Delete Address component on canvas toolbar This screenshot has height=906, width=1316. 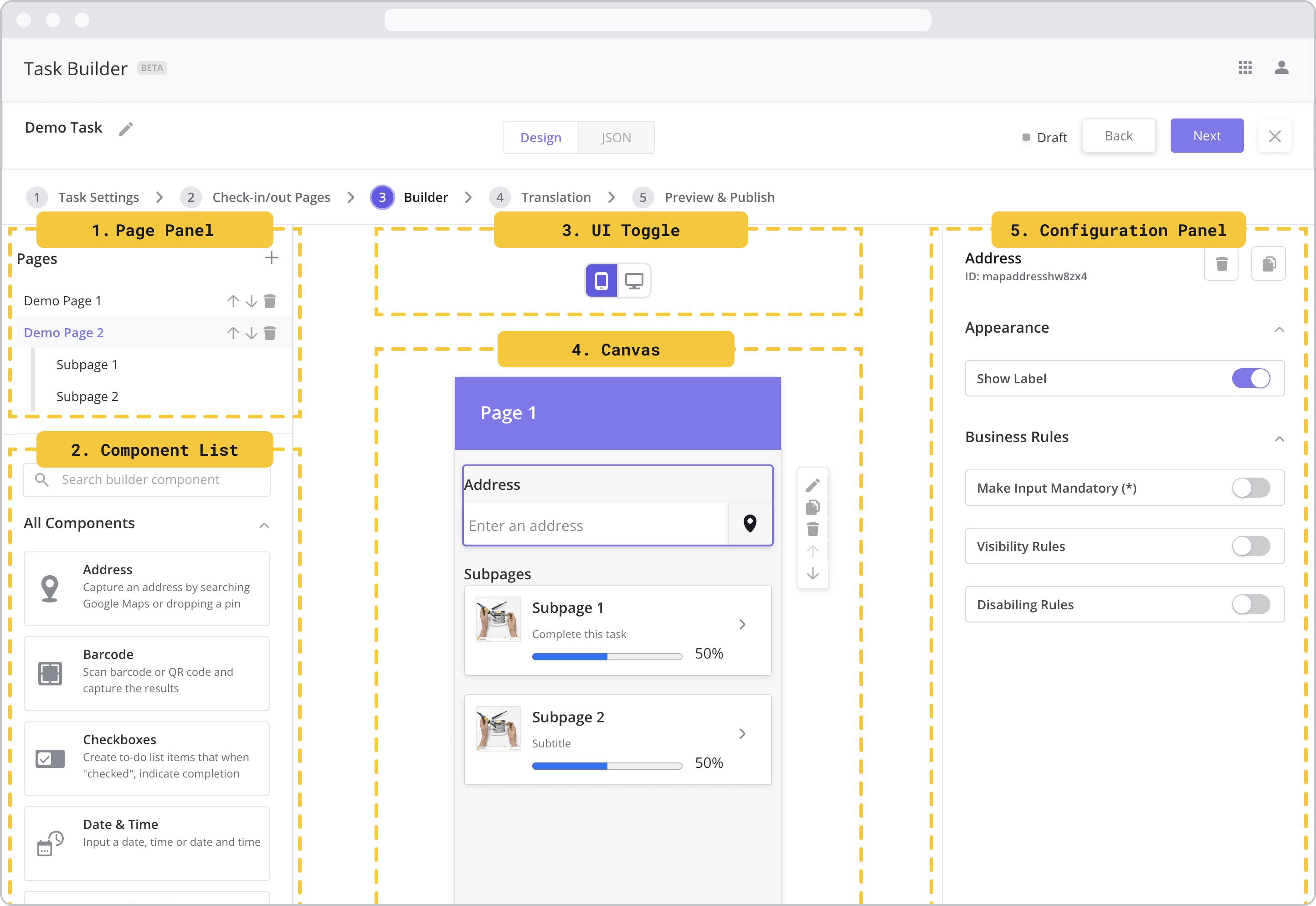pos(812,529)
